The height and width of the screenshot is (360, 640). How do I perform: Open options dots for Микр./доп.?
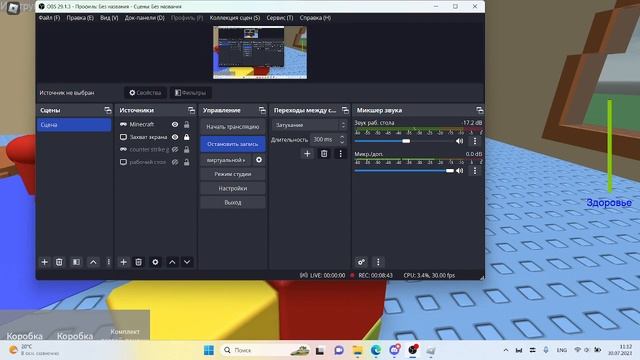(475, 171)
